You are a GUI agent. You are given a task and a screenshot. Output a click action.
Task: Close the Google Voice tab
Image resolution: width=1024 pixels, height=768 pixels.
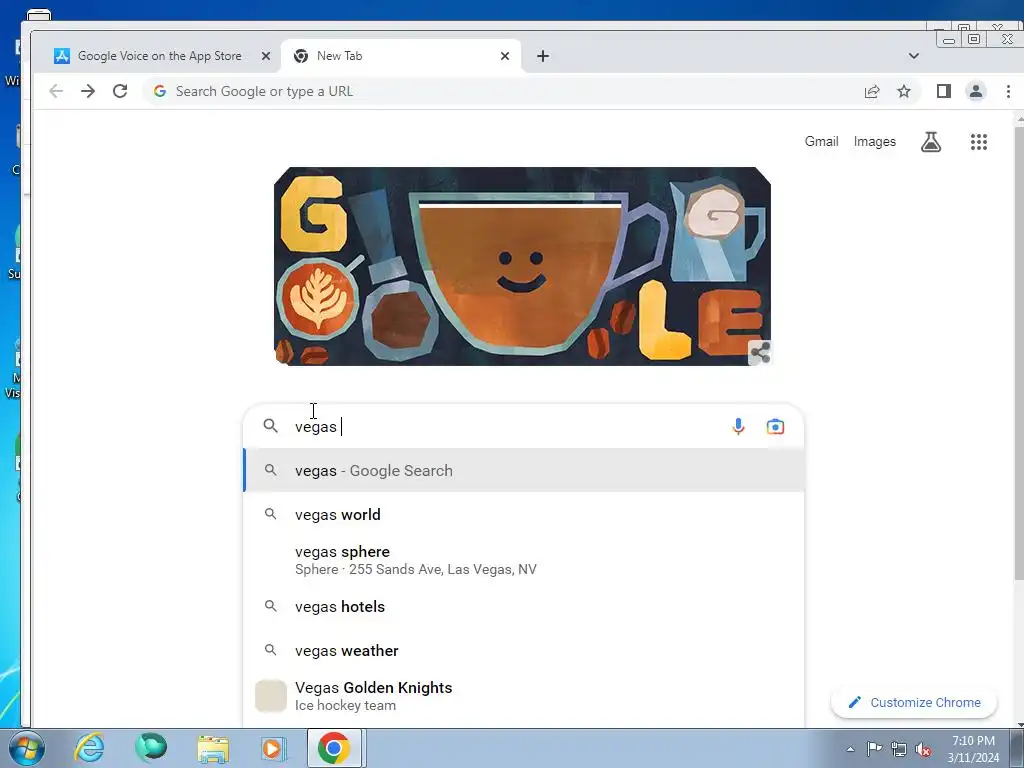pos(266,56)
